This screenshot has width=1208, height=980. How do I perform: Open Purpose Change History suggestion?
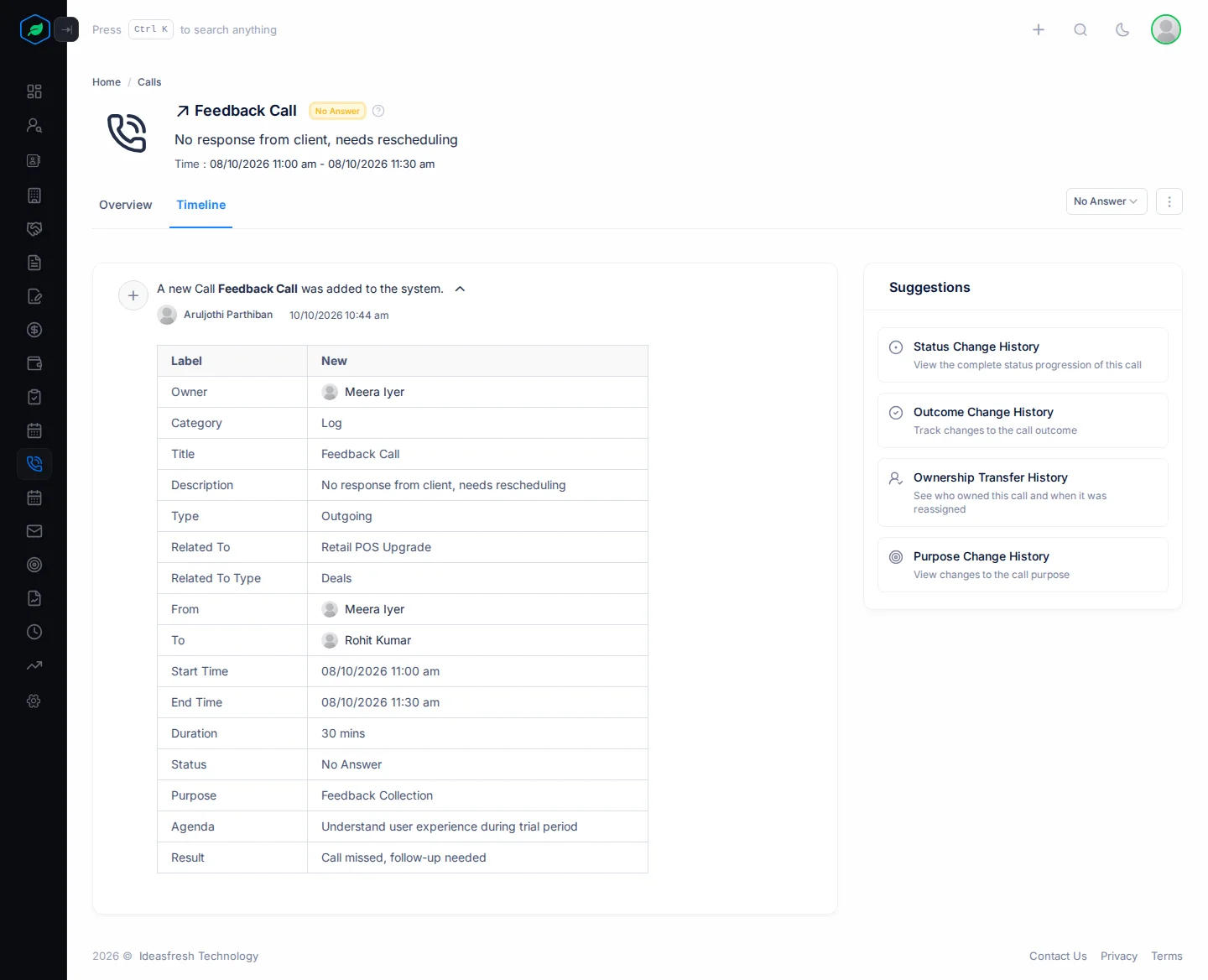[1023, 565]
